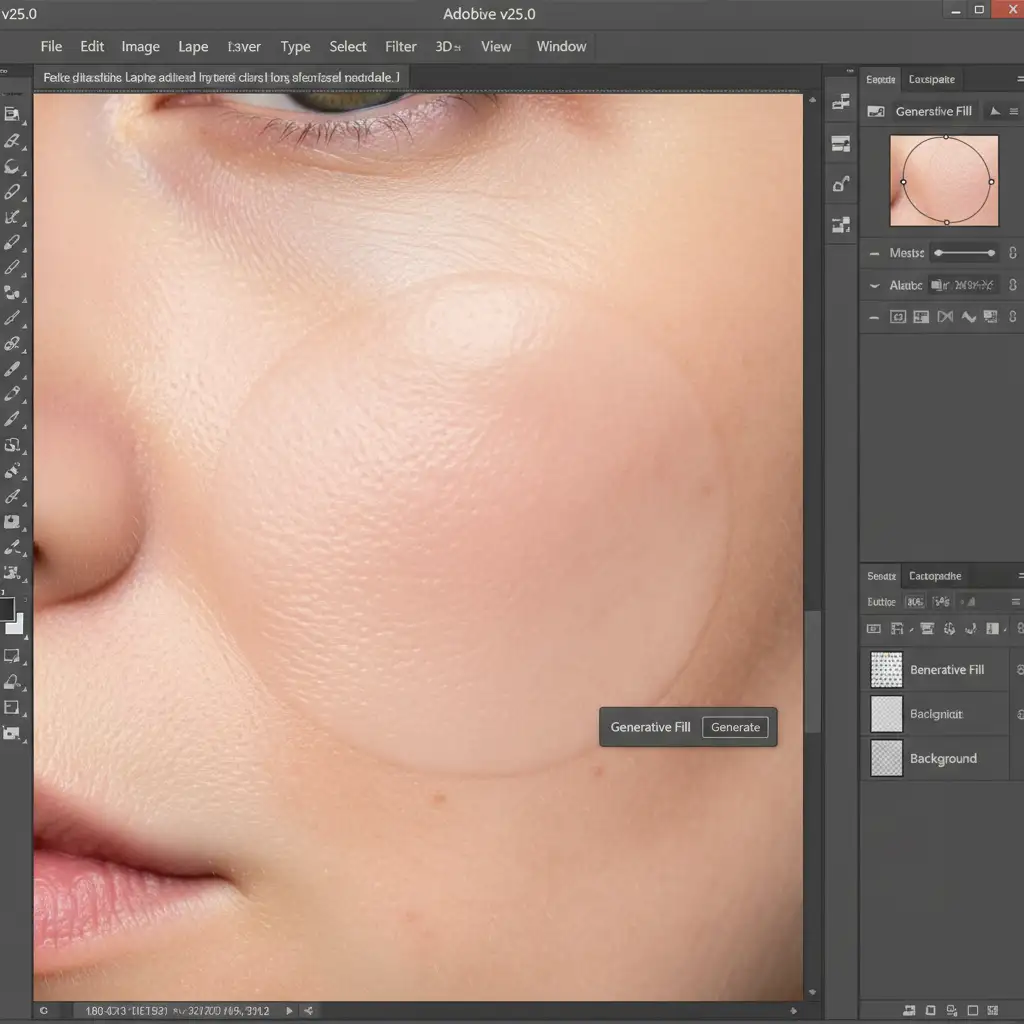Click the foreground color swatch in toolbar

tap(6, 609)
